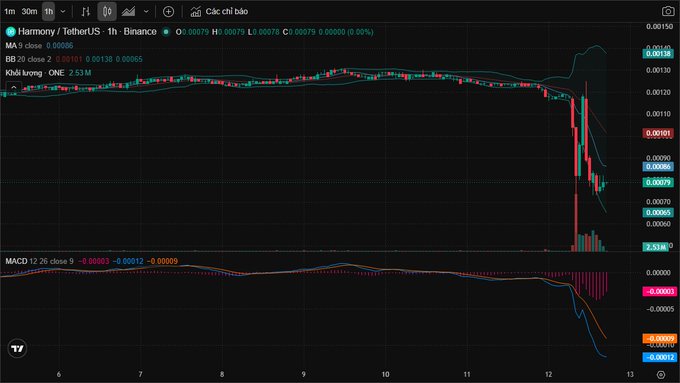This screenshot has height=383, width=680.
Task: Choose the area chart style icon
Action: coord(128,12)
